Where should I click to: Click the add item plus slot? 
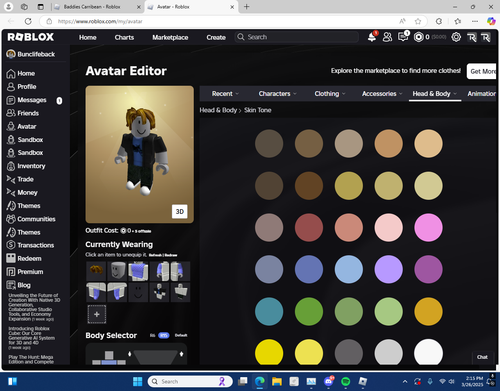coord(97,314)
